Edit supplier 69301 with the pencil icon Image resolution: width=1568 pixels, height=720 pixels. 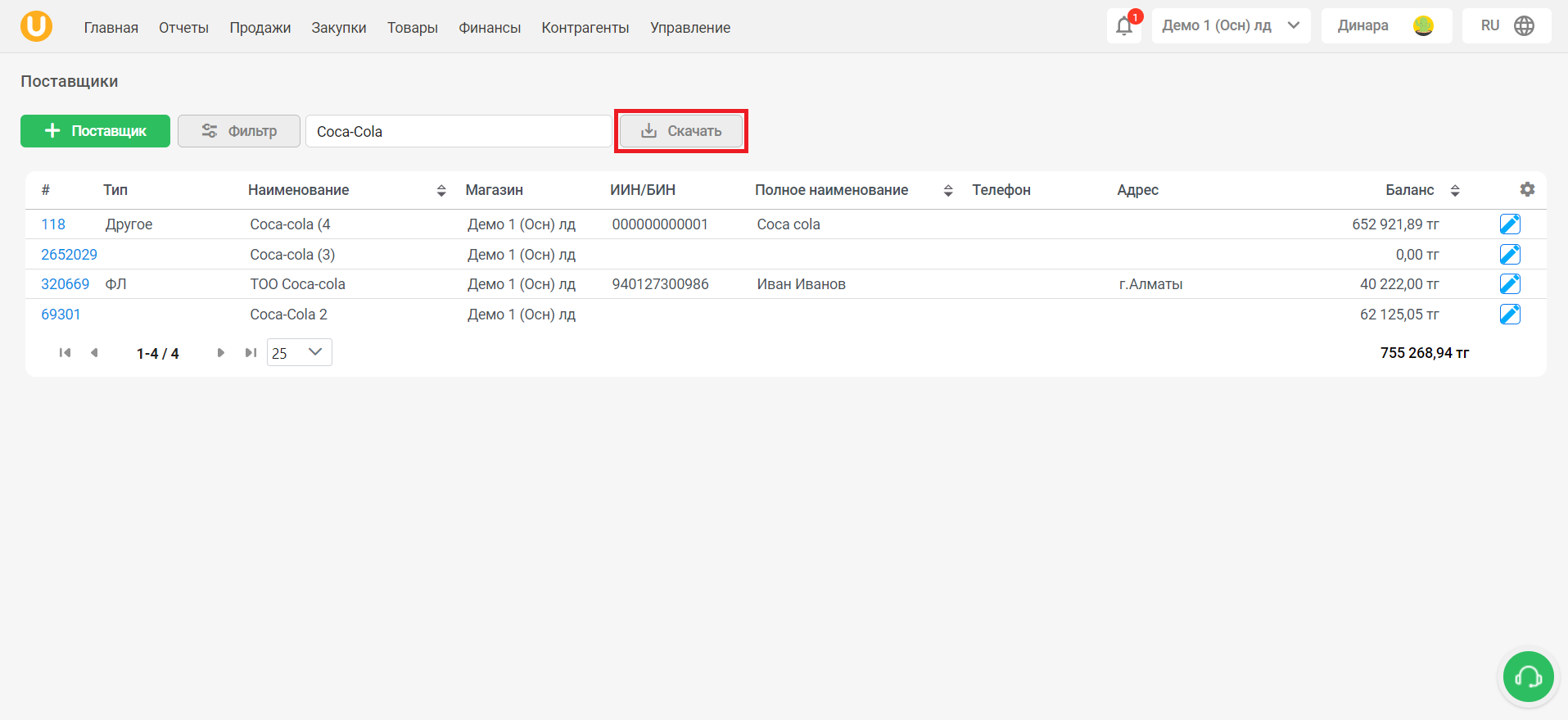point(1510,314)
